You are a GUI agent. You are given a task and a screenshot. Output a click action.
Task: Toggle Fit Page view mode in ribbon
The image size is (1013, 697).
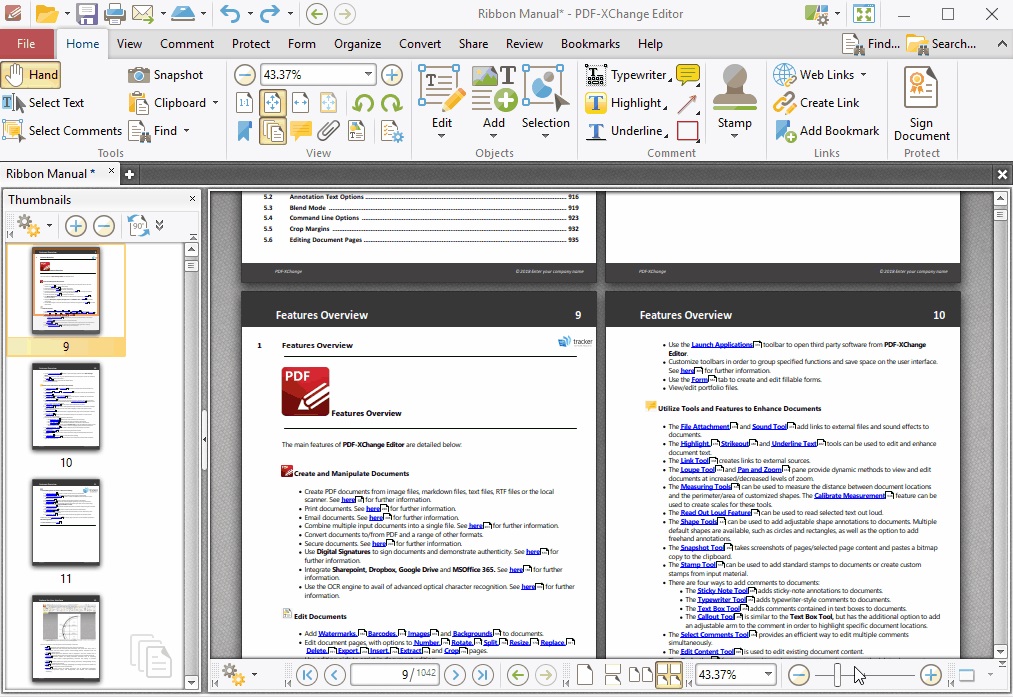(273, 103)
